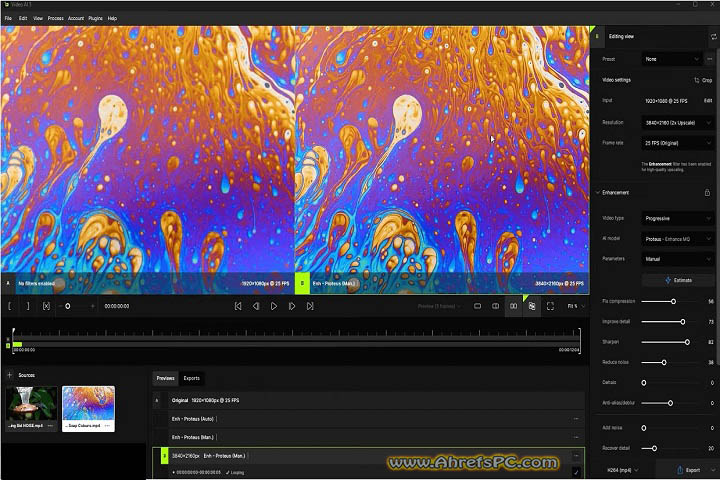The image size is (720, 480).
Task: Select the comparison view icon
Action: pyautogui.click(x=532, y=306)
